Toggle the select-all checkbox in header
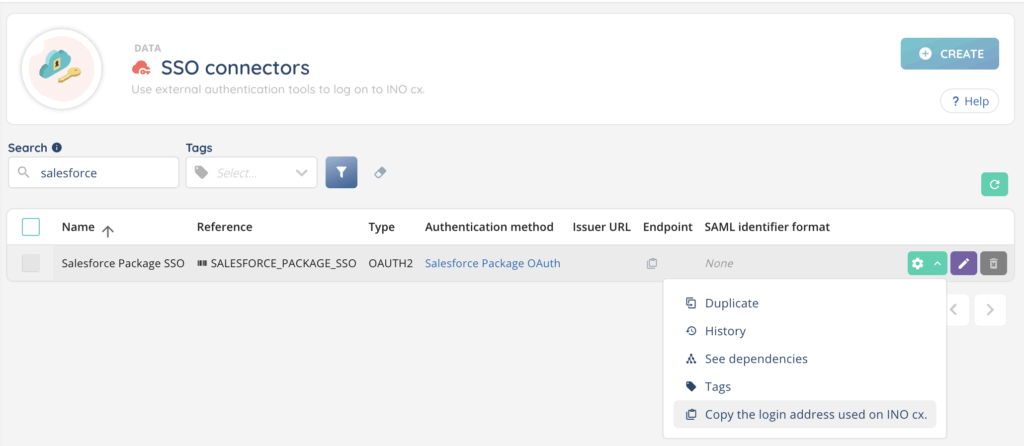 coord(31,227)
